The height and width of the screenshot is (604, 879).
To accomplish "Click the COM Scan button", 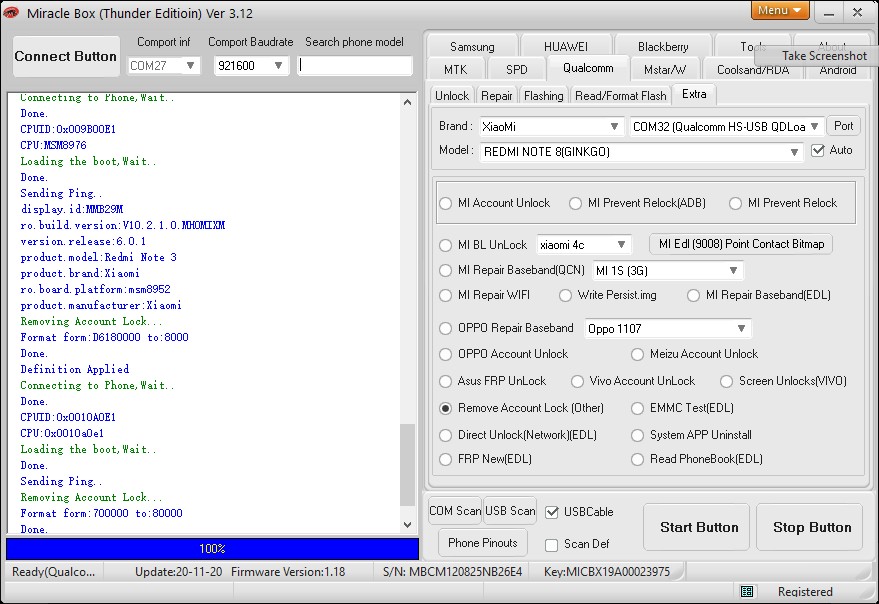I will 455,511.
